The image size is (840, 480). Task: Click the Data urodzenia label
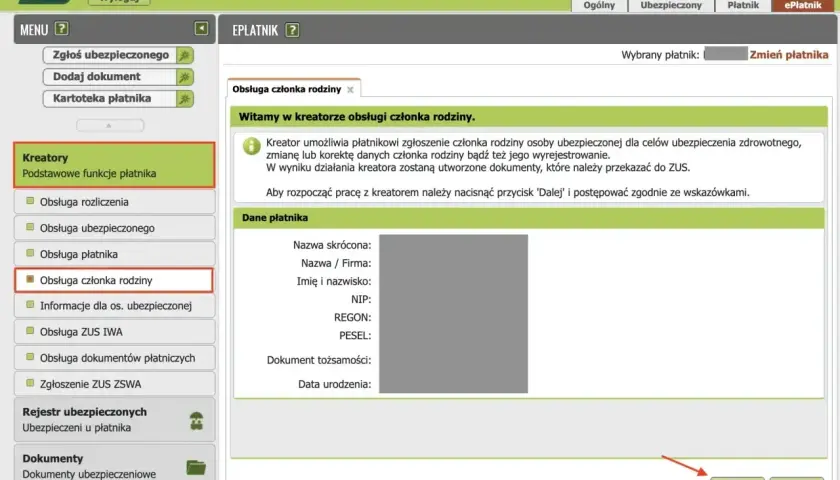(335, 385)
